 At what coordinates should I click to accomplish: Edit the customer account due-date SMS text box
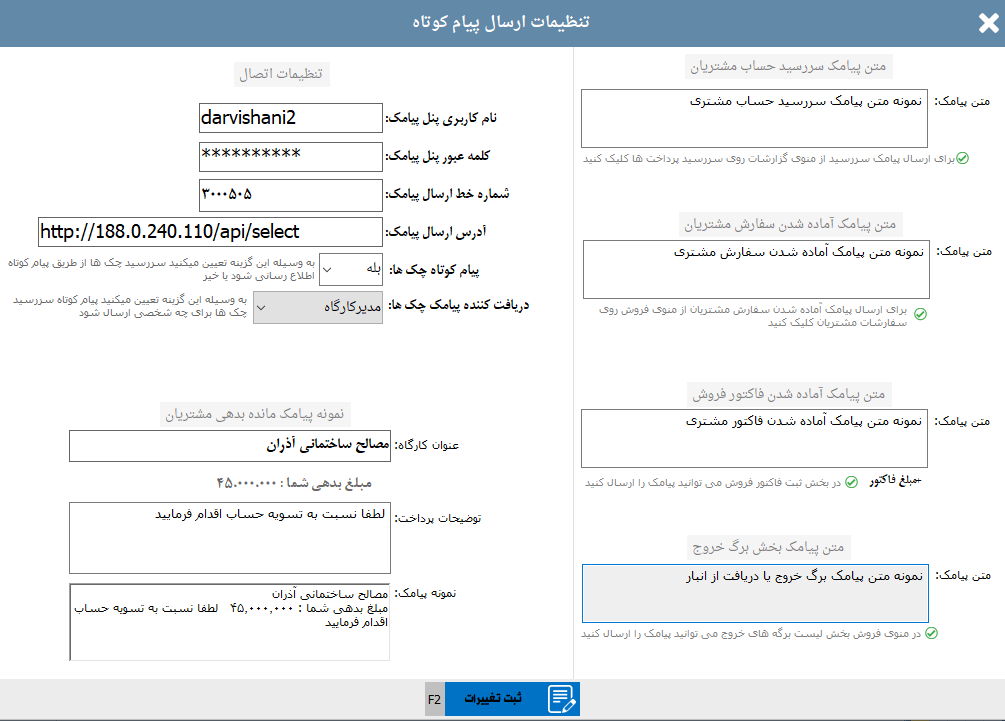click(754, 119)
